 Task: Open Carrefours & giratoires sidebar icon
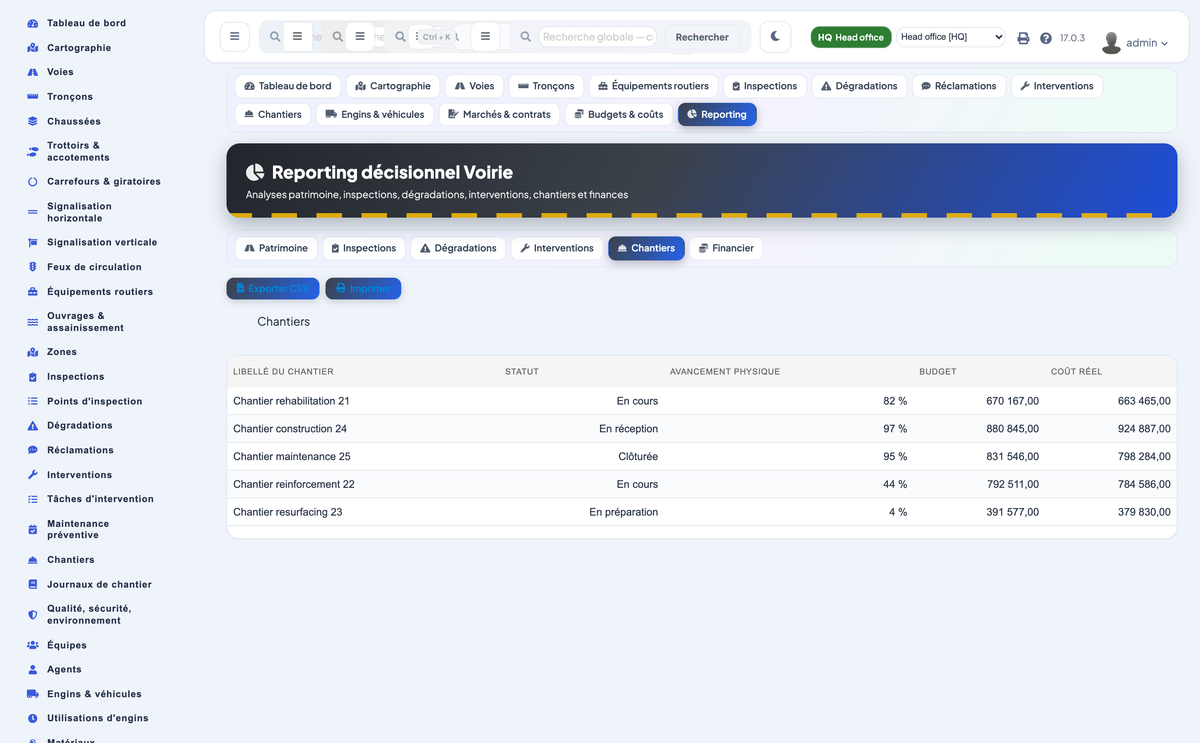pos(33,182)
